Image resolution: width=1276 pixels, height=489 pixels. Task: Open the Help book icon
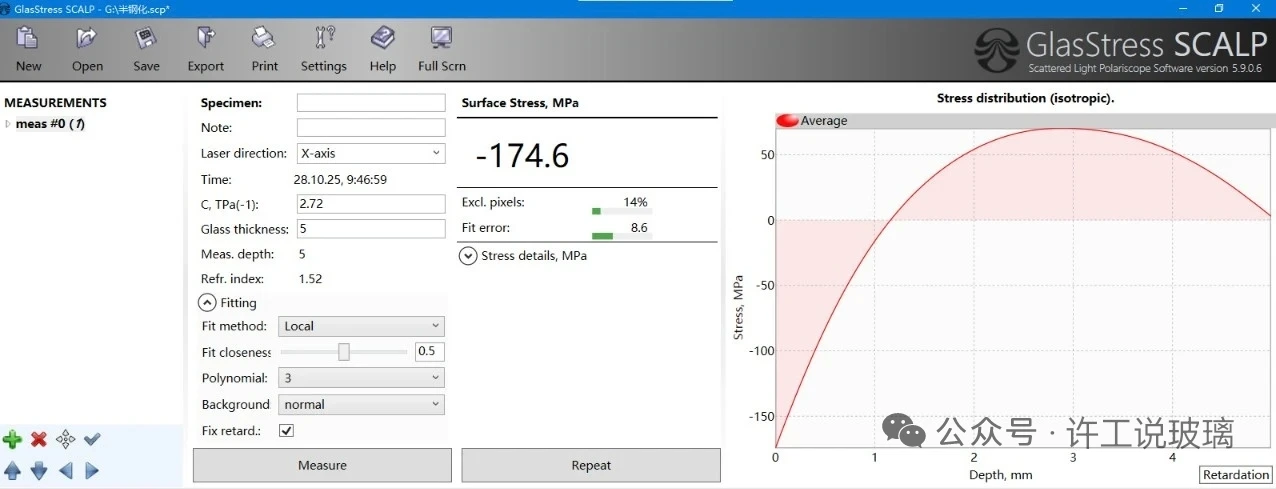(x=382, y=39)
